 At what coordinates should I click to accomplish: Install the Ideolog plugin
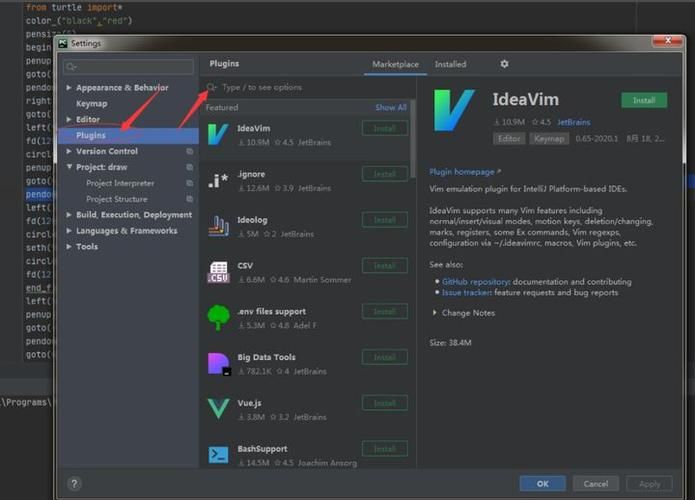tap(385, 220)
